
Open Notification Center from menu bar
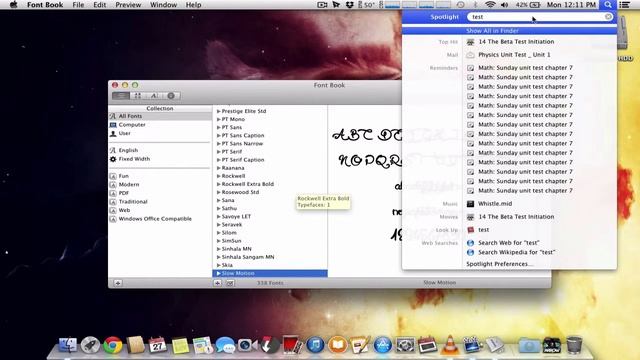click(625, 5)
